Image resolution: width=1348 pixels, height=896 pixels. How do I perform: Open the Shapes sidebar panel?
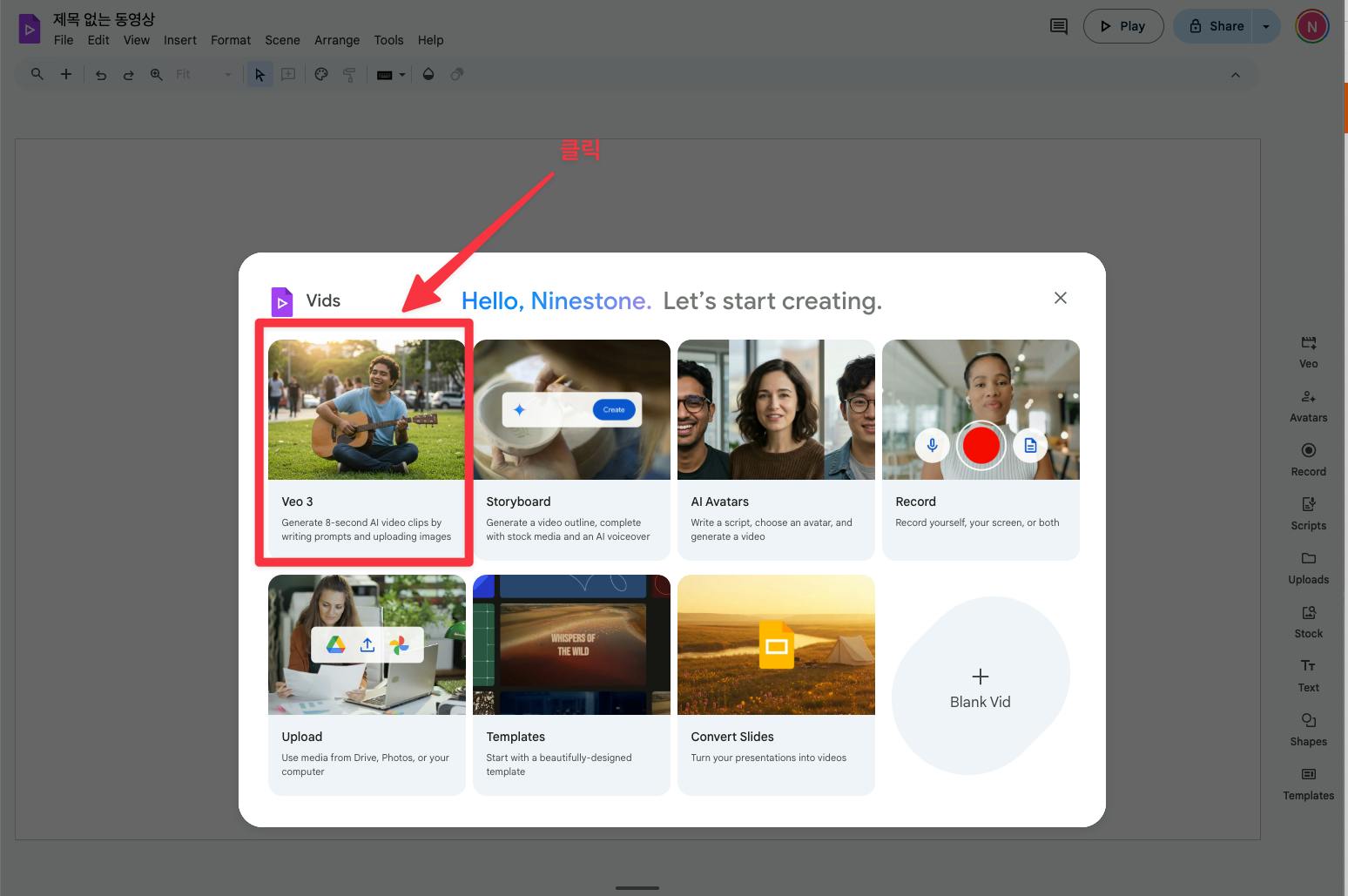1308,730
